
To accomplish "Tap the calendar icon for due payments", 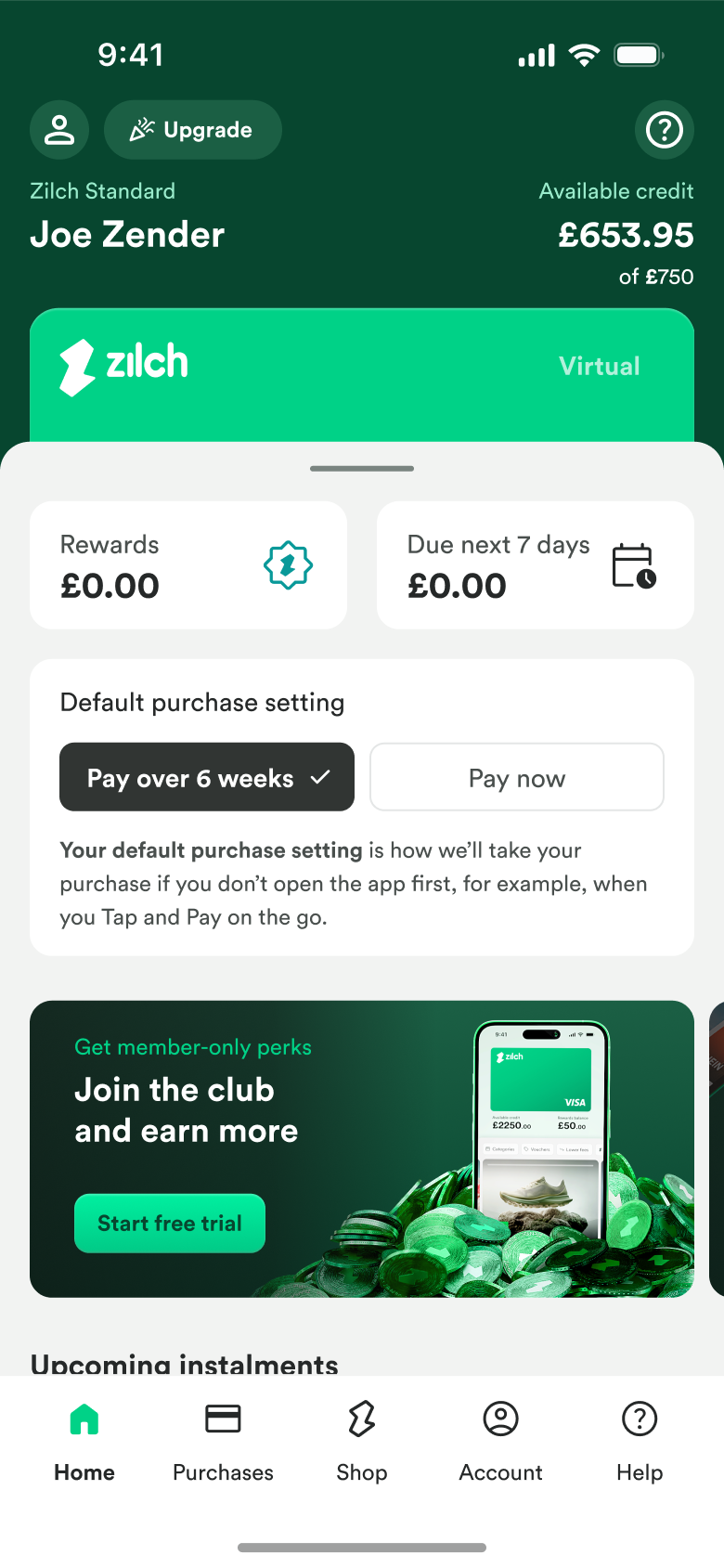I will 634,565.
